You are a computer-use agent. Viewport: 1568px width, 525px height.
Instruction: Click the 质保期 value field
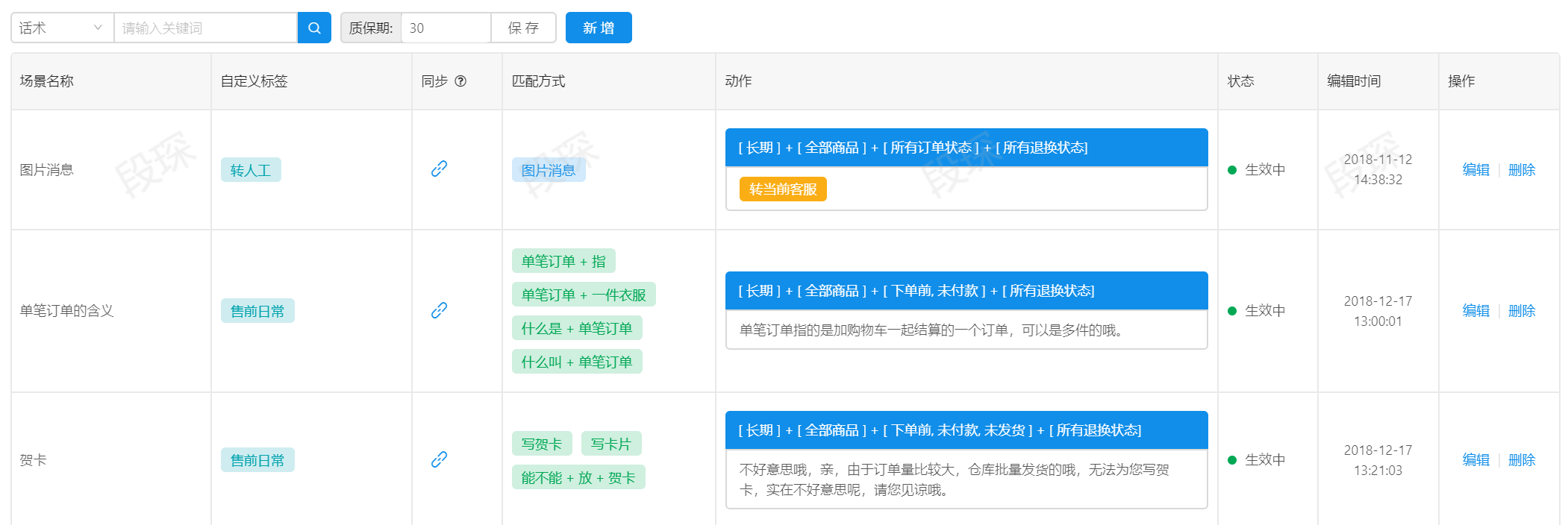click(446, 28)
